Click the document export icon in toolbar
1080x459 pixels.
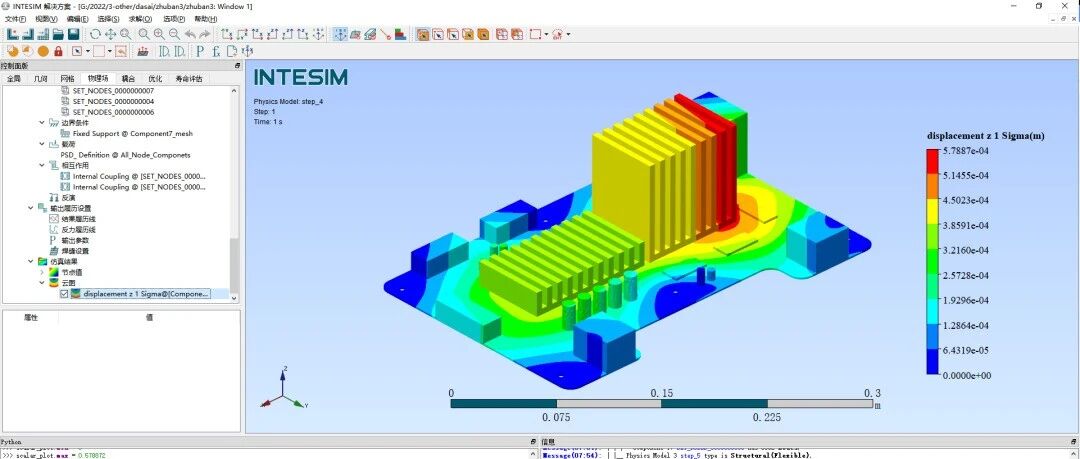tap(232, 51)
